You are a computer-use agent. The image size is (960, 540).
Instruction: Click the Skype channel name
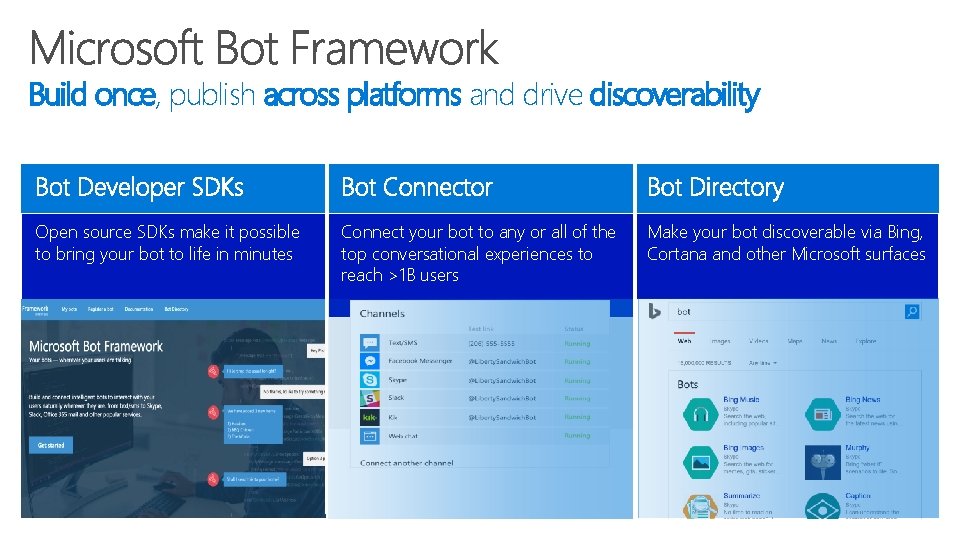click(397, 380)
